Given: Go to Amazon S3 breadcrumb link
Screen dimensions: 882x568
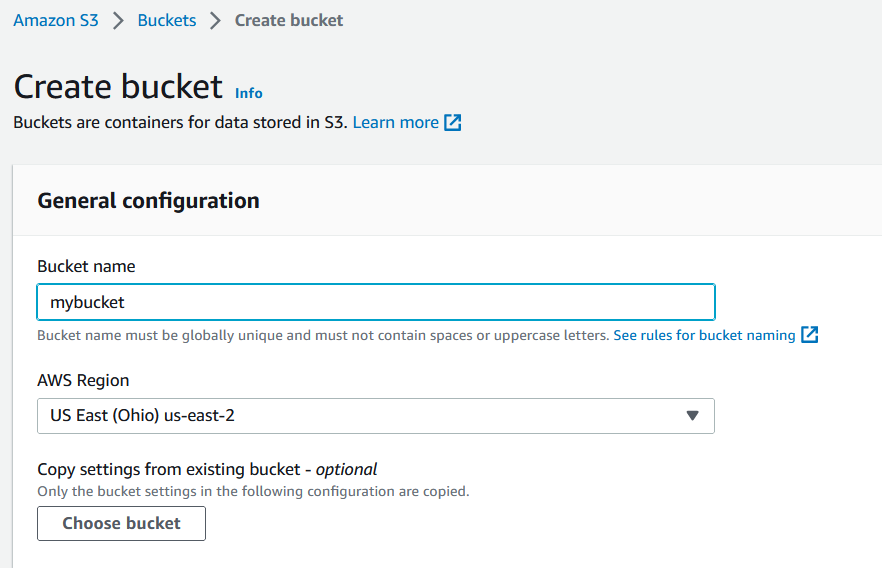Looking at the screenshot, I should click(56, 20).
